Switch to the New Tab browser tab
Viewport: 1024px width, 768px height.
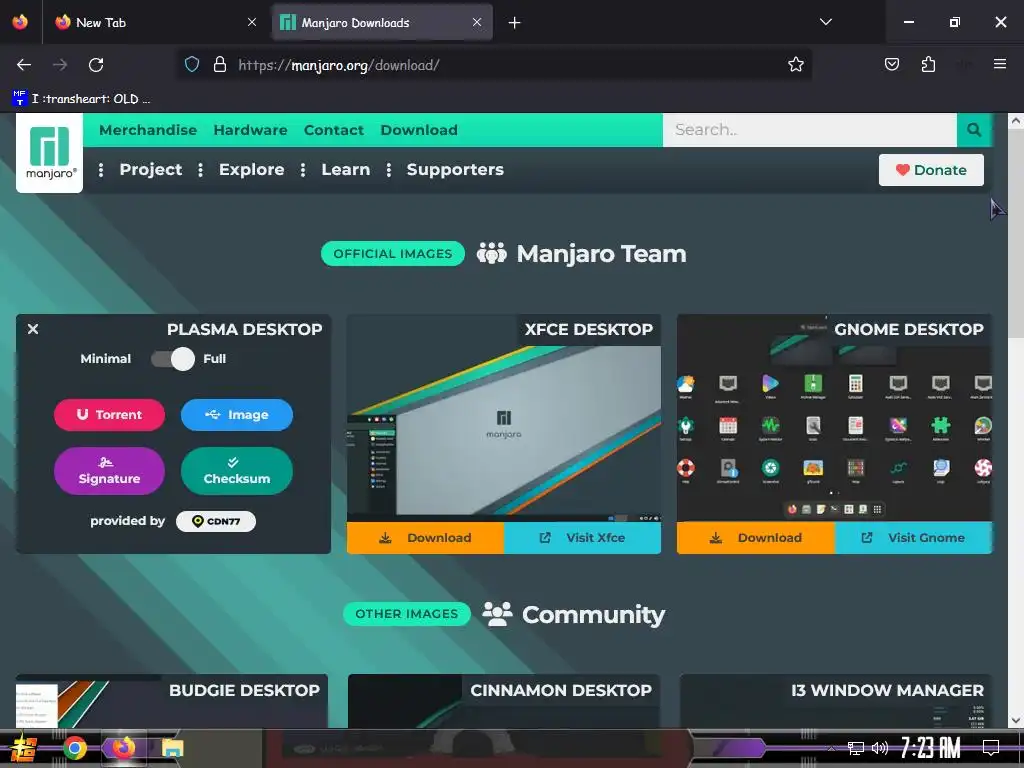pos(153,22)
